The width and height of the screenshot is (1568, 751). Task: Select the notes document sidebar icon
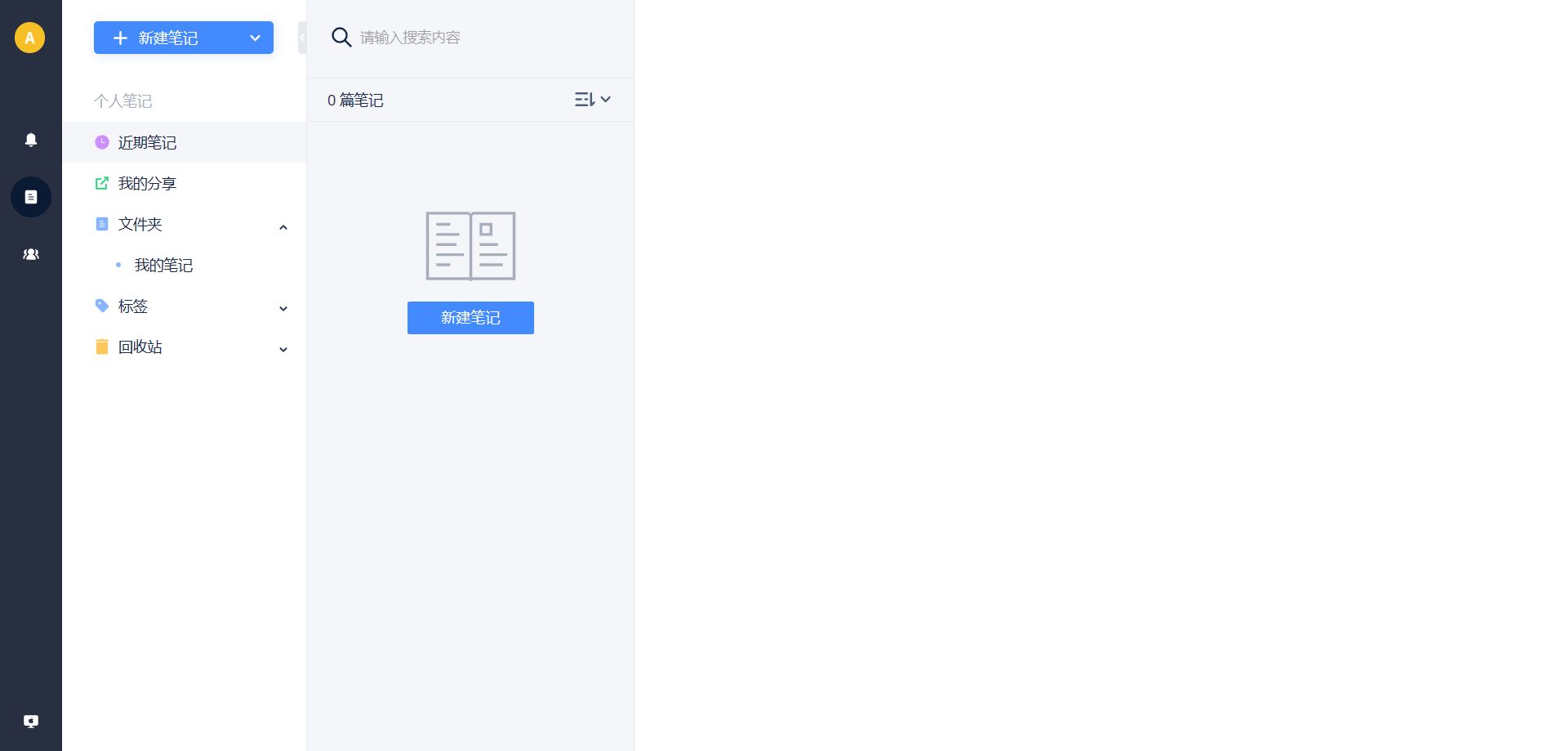click(x=31, y=197)
